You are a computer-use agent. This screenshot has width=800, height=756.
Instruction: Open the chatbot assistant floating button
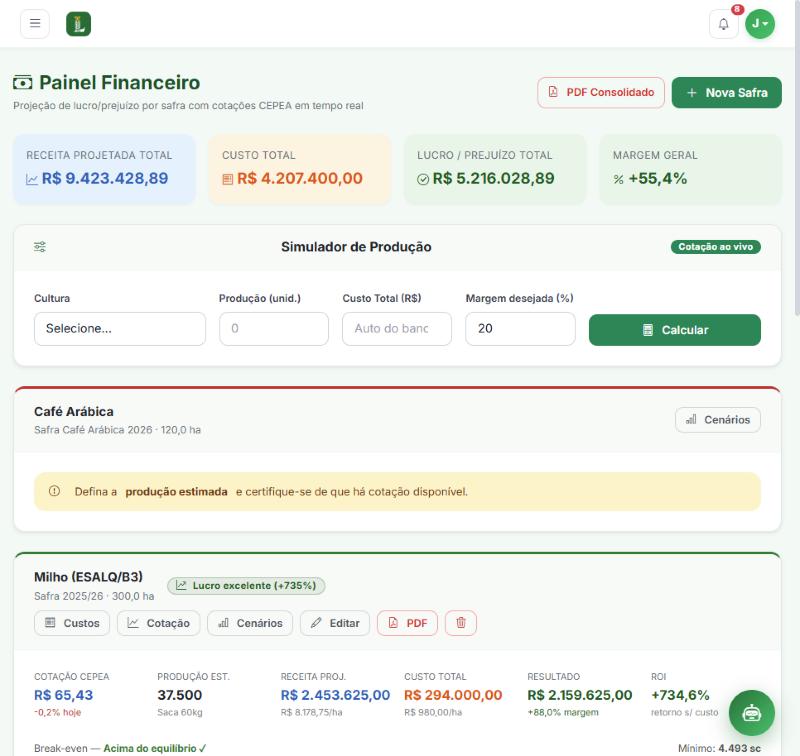click(x=752, y=713)
